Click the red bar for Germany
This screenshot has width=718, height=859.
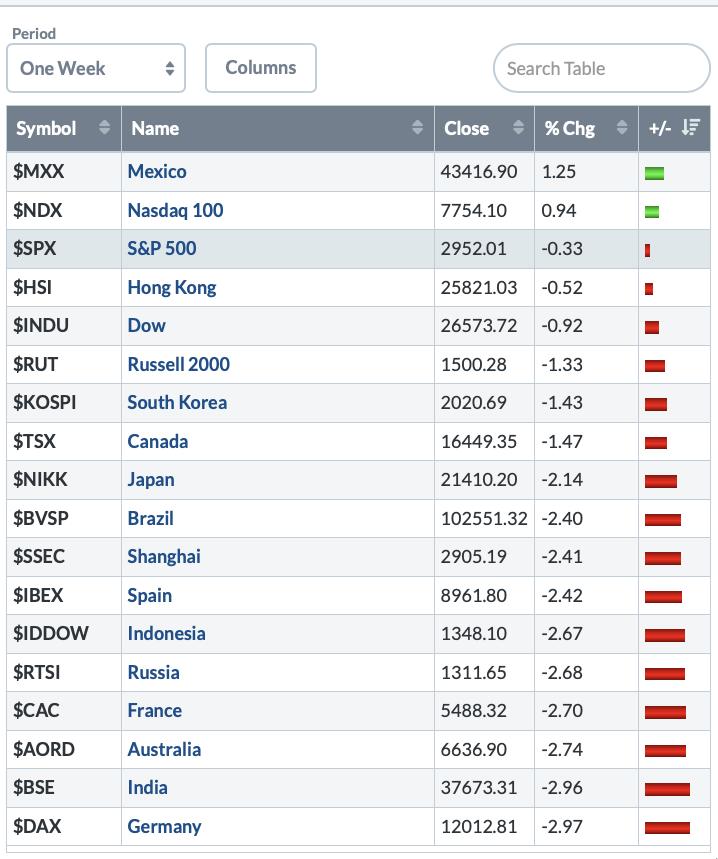coord(667,828)
